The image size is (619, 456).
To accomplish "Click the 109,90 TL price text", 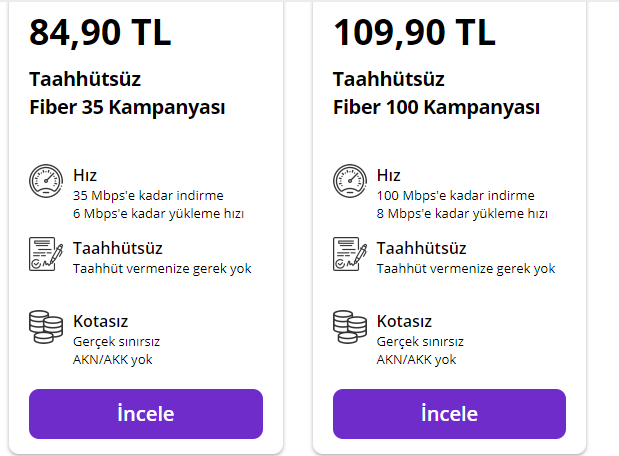I will (x=414, y=32).
